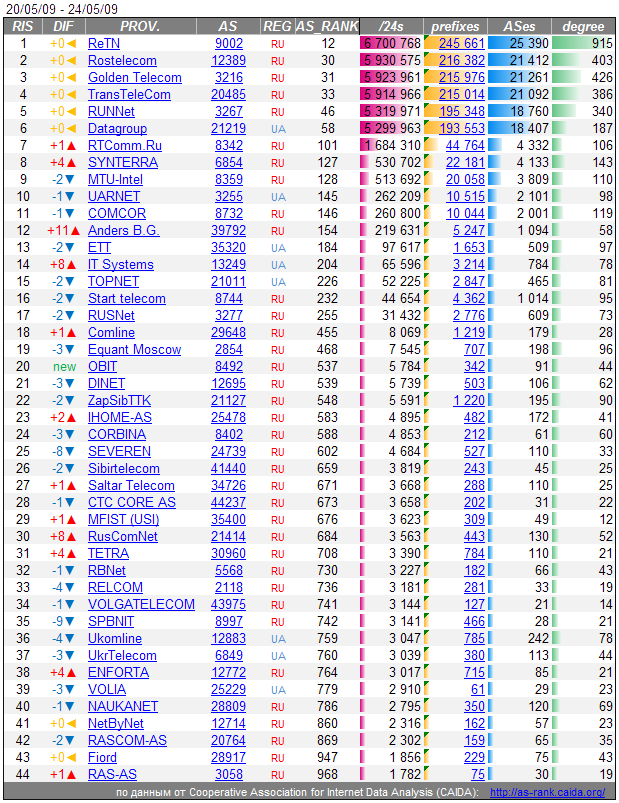Image resolution: width=619 pixels, height=803 pixels.
Task: Click the AS rank value 968
Action: pos(327,774)
